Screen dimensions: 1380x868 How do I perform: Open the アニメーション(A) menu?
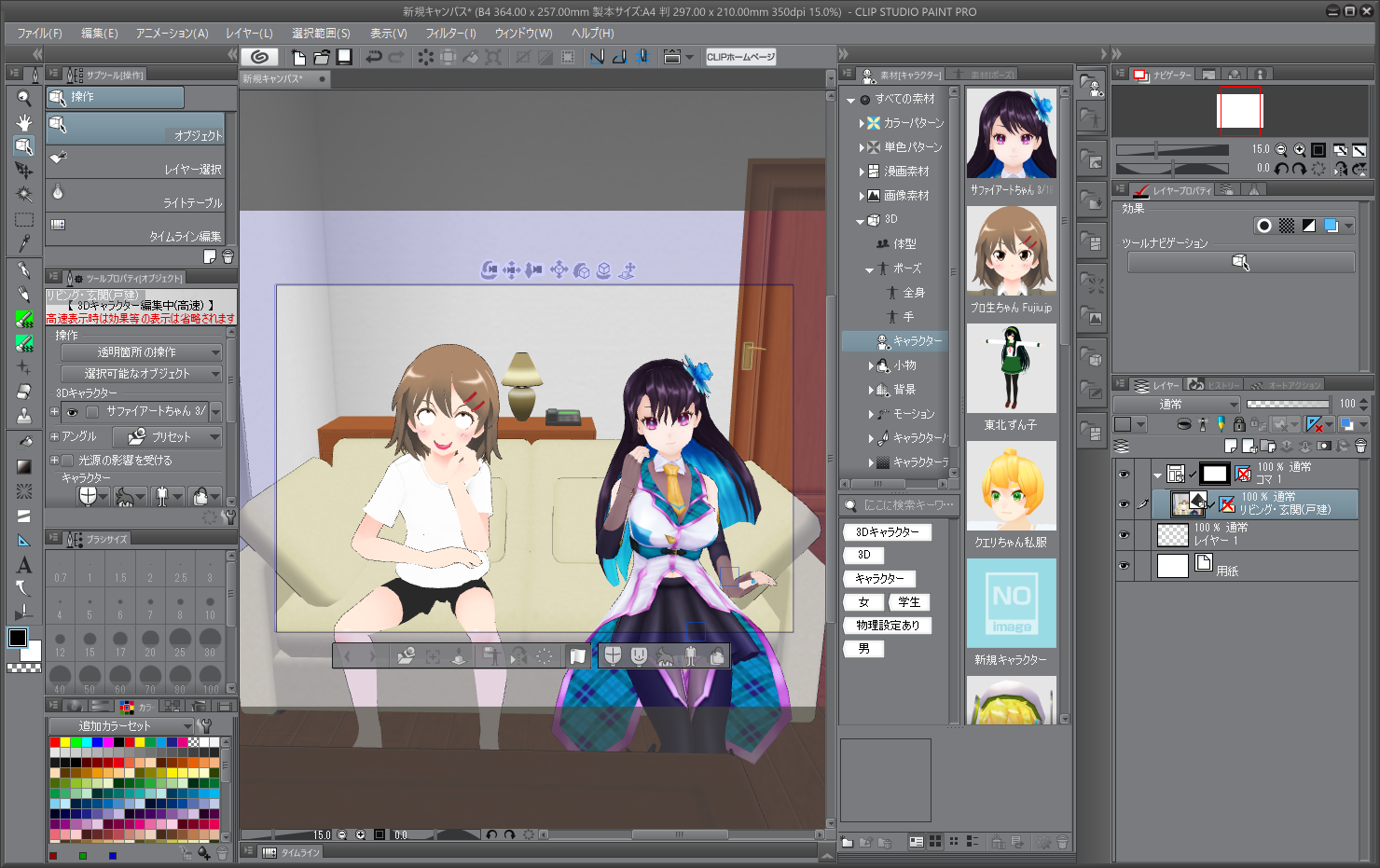172,33
